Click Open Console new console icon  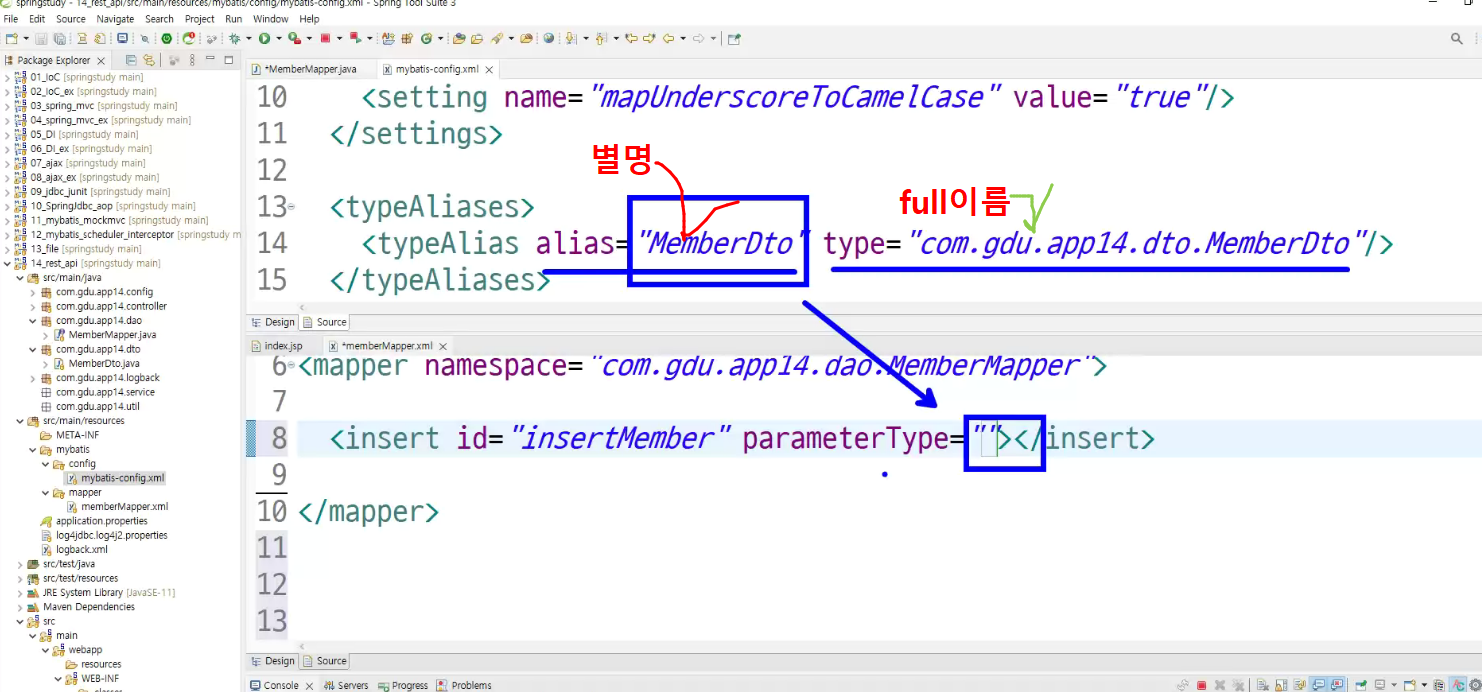pyautogui.click(x=1410, y=685)
